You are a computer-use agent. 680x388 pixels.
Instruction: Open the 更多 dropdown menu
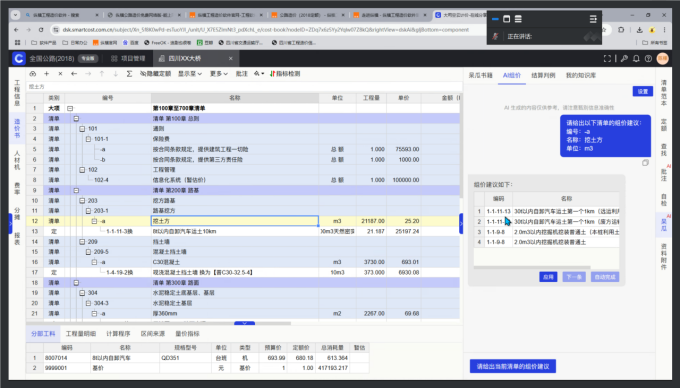tap(219, 74)
